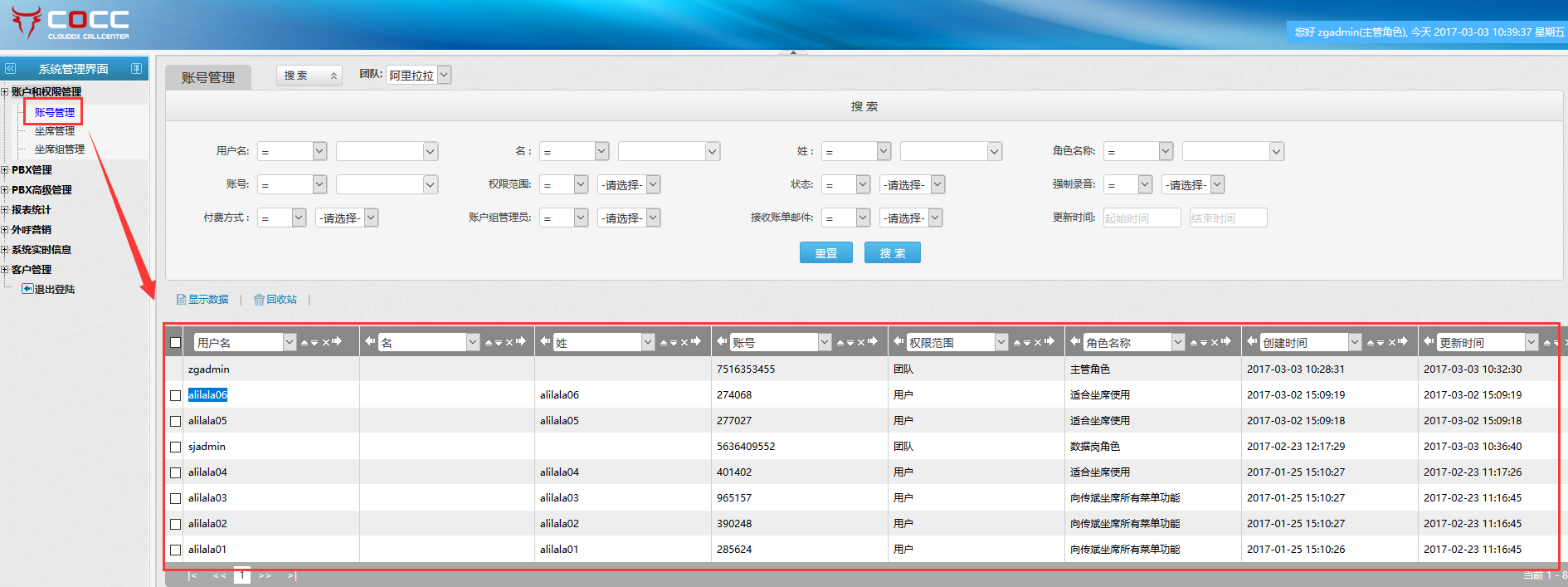The height and width of the screenshot is (587, 1568).
Task: Expand the PBX管理 tree node
Action: point(5,170)
